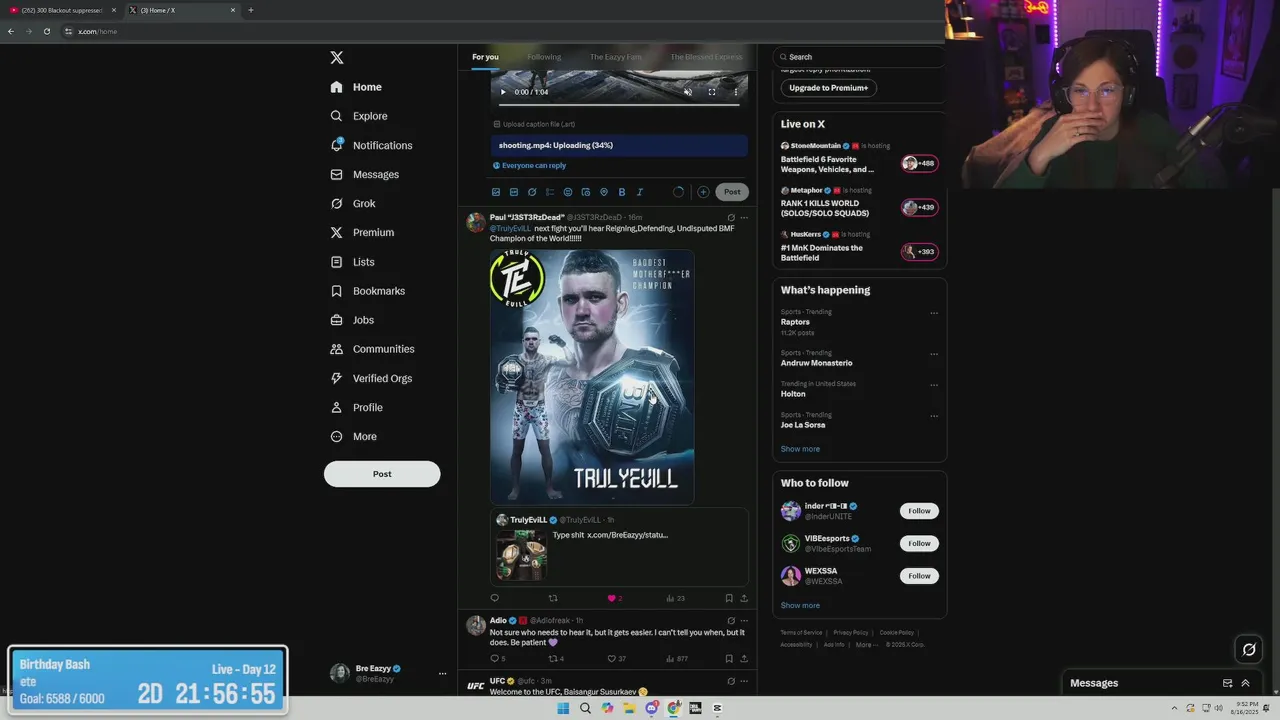
Task: Open the More sidebar menu
Action: point(354,437)
